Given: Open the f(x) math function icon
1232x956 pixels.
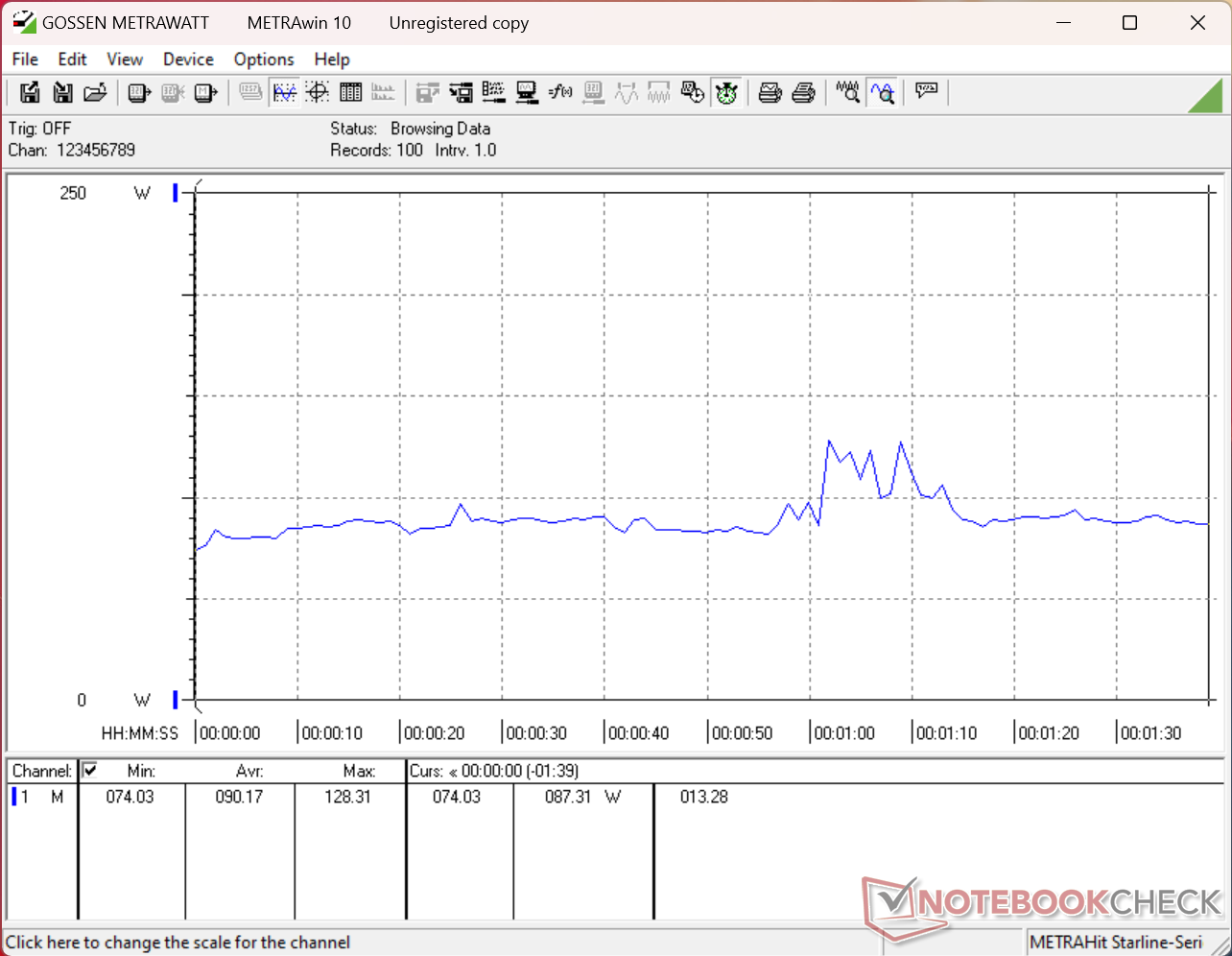Looking at the screenshot, I should tap(560, 93).
